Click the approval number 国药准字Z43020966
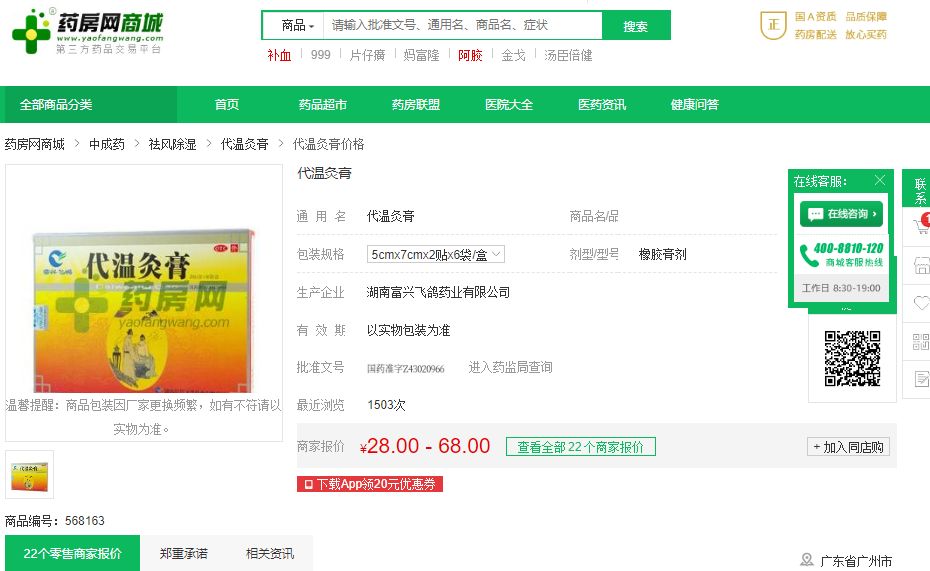Screen dimensions: 930x571 tap(406, 369)
